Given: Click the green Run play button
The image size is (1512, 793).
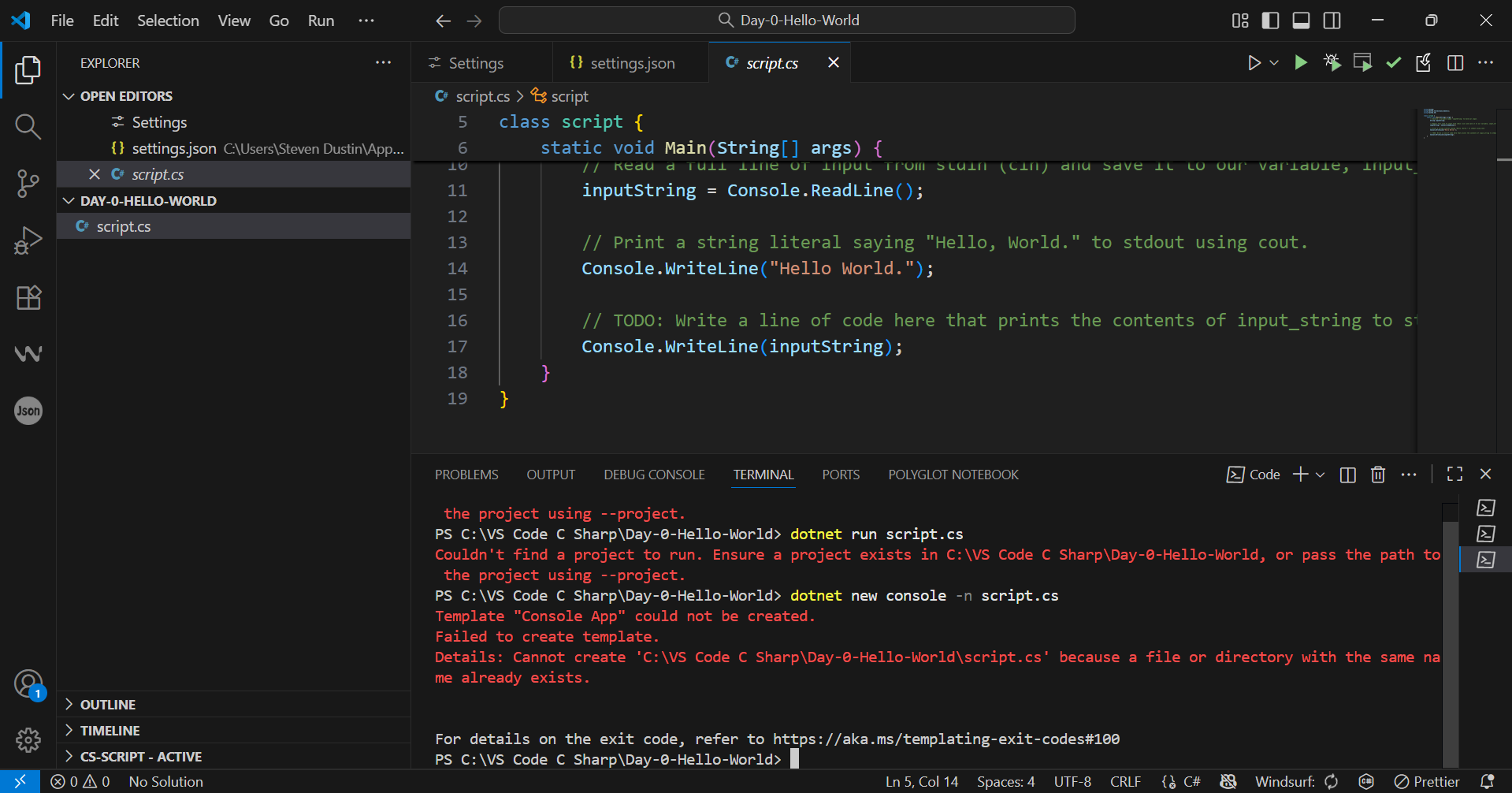Looking at the screenshot, I should (x=1301, y=63).
